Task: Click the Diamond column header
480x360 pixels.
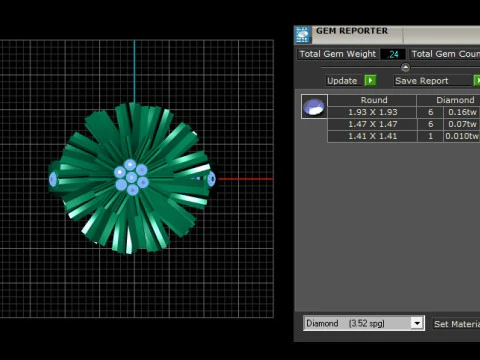Action: click(x=449, y=100)
